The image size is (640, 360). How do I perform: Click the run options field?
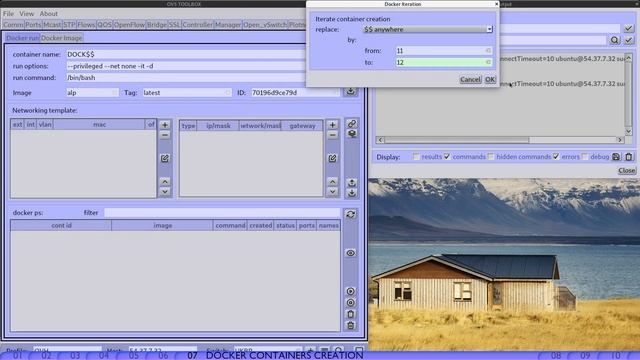(186, 66)
